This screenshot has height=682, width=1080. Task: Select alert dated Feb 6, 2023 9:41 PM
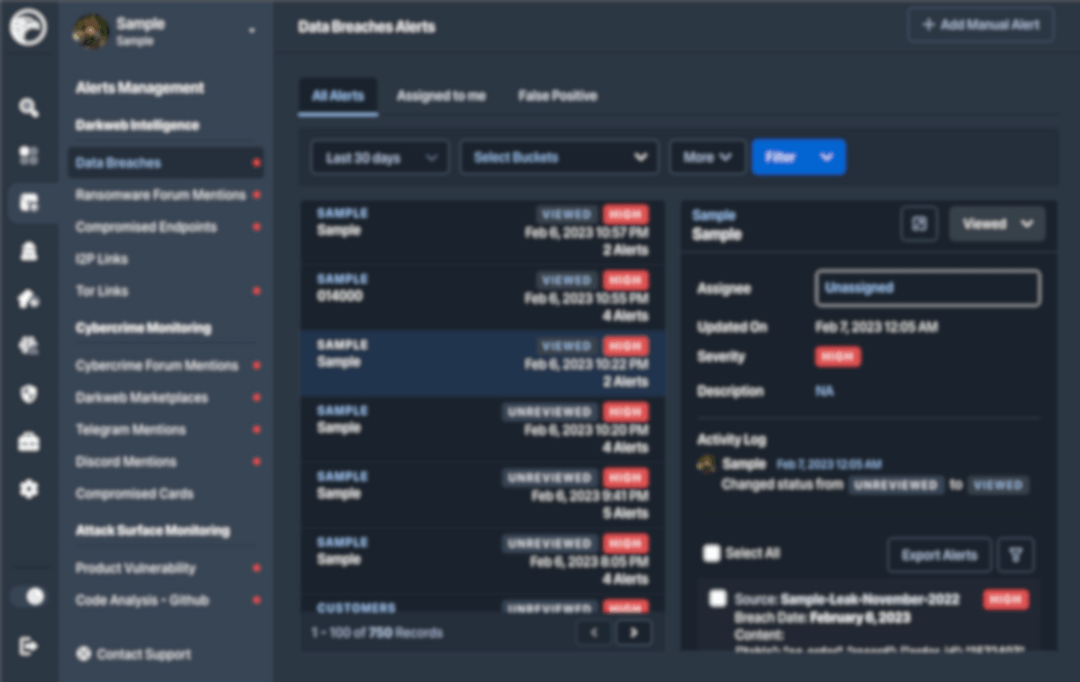pos(483,495)
